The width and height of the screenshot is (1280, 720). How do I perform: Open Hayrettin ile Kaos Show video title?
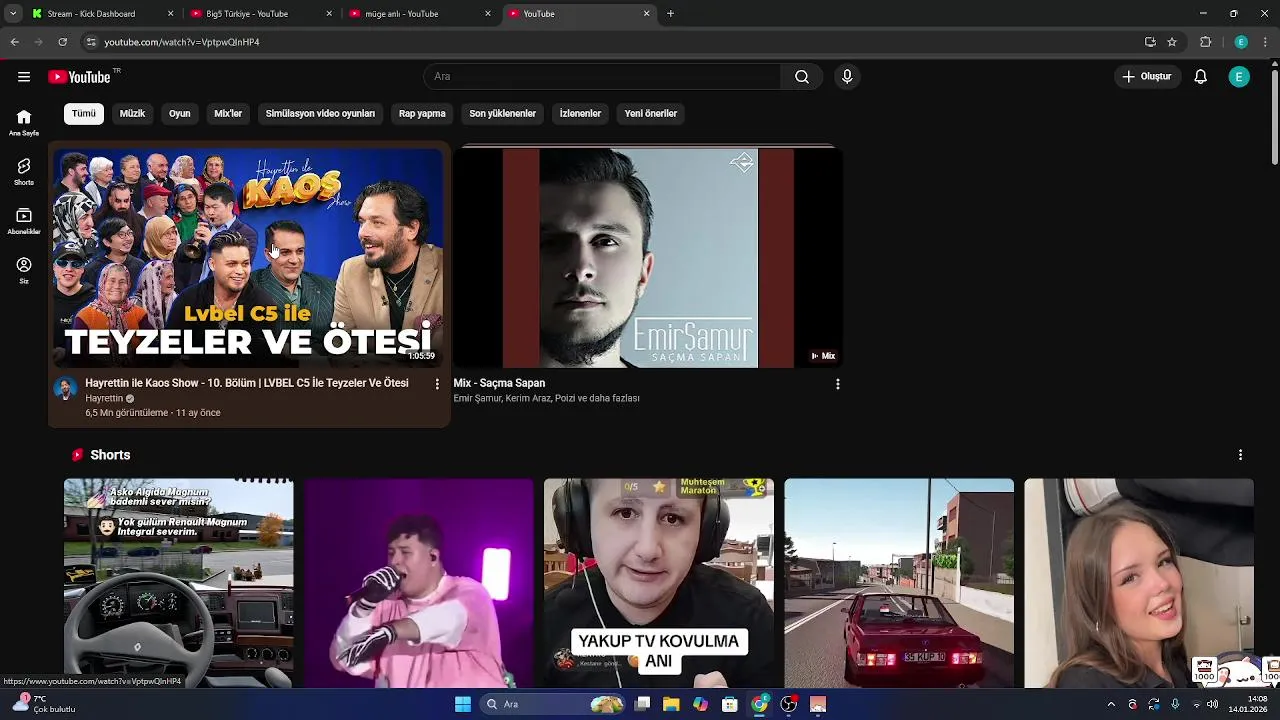coord(247,383)
